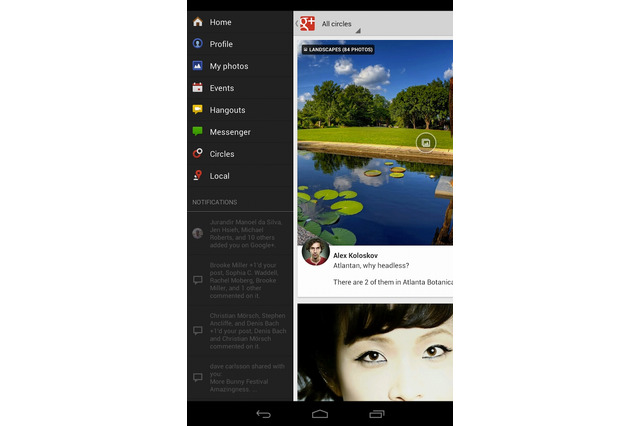Viewport: 640px width, 426px height.
Task: Tap the Google+ logo icon
Action: tap(307, 24)
